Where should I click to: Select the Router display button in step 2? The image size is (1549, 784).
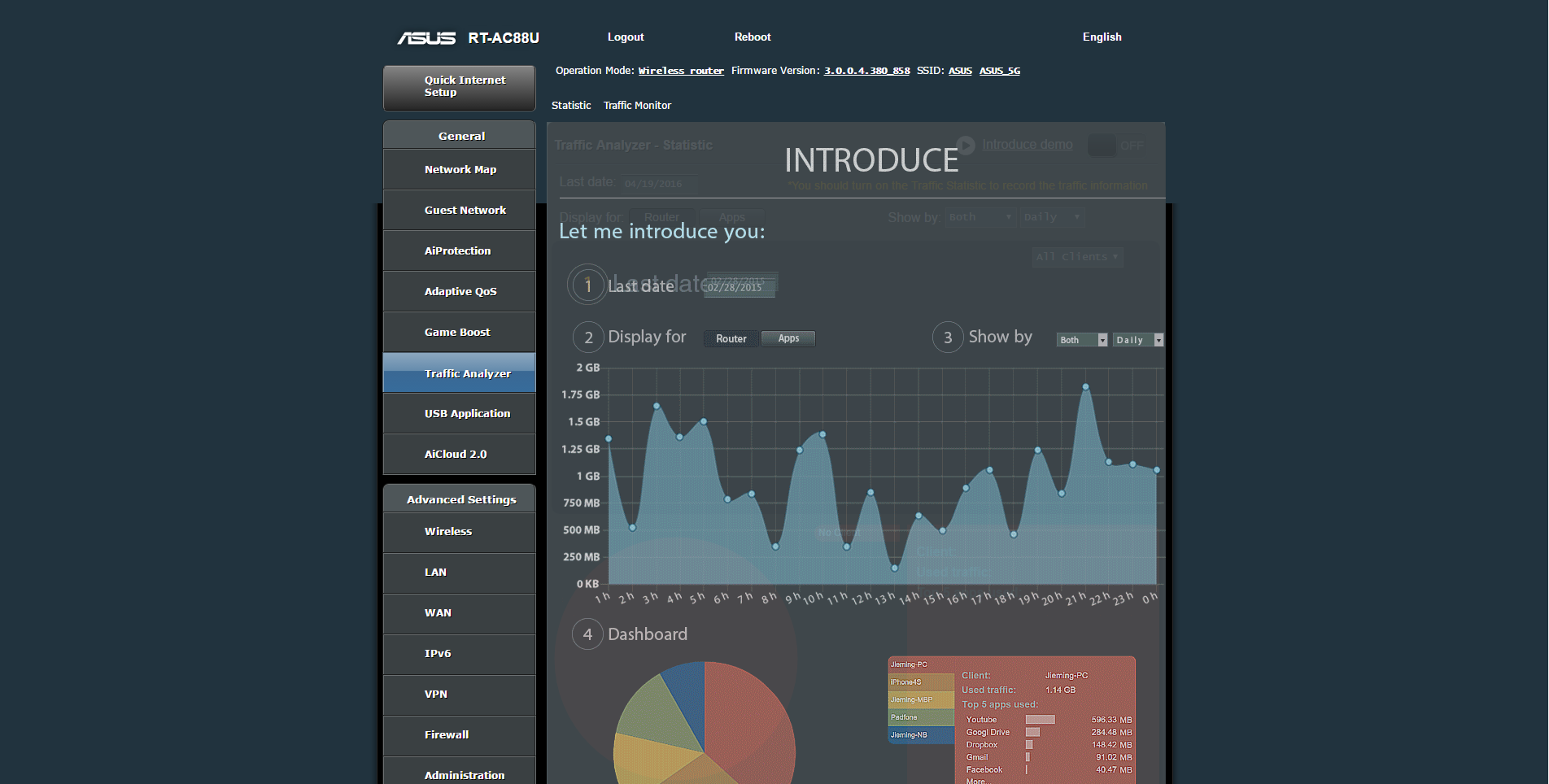(x=731, y=338)
